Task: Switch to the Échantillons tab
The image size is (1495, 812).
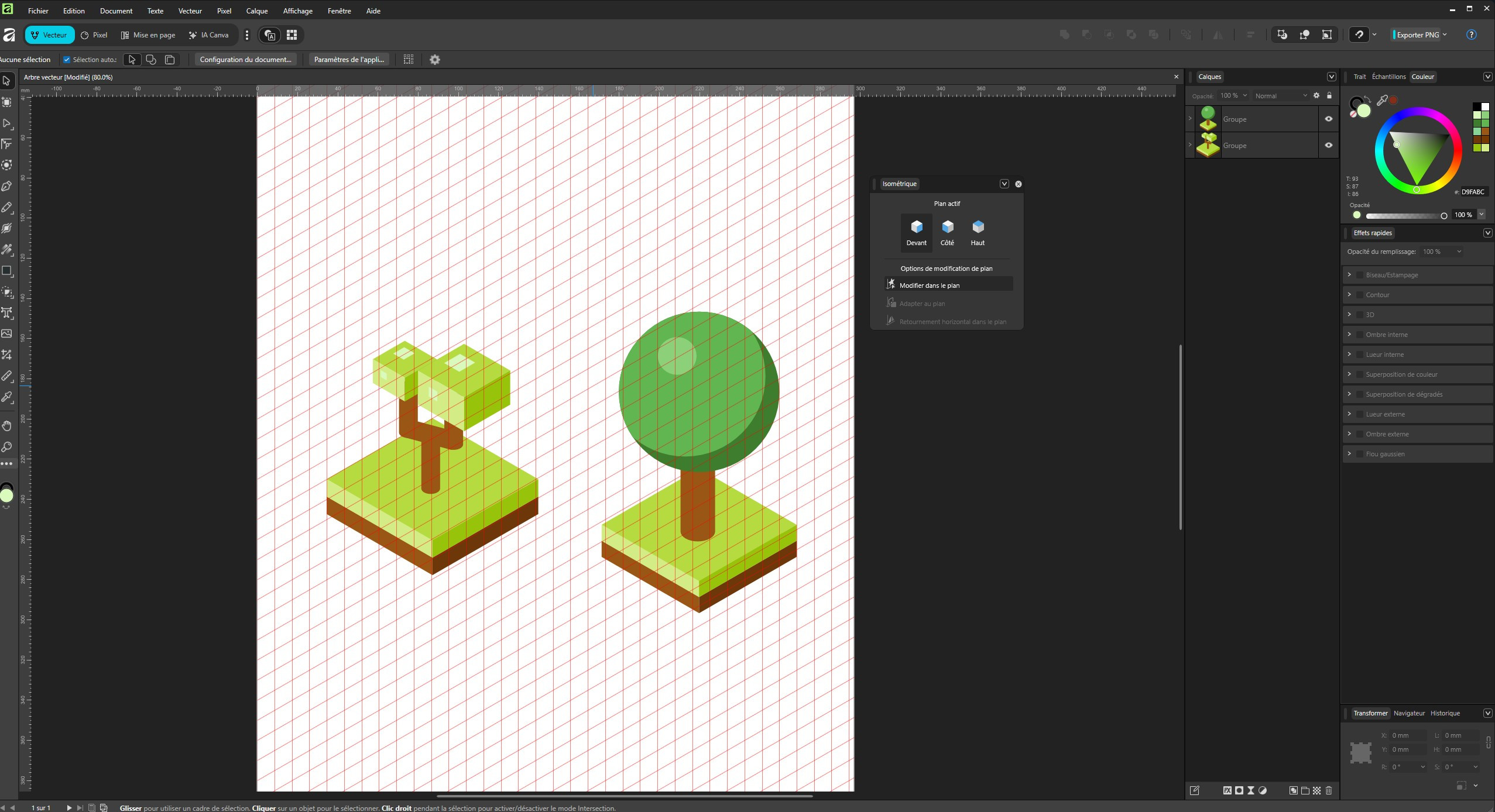Action: click(x=1388, y=77)
